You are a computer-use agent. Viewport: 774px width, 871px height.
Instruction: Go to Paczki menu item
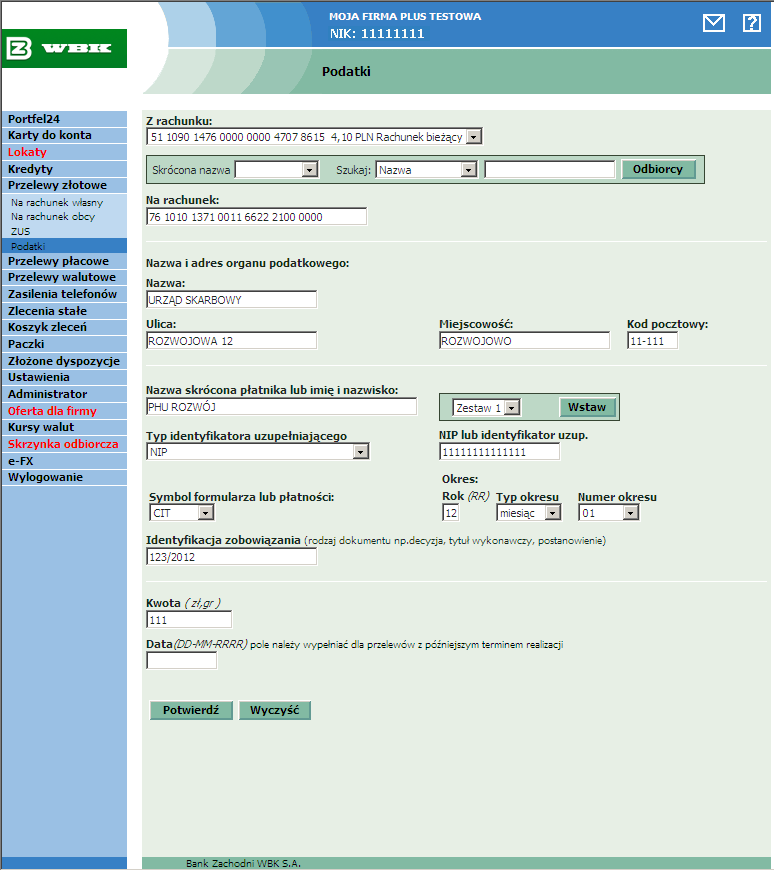tap(64, 344)
